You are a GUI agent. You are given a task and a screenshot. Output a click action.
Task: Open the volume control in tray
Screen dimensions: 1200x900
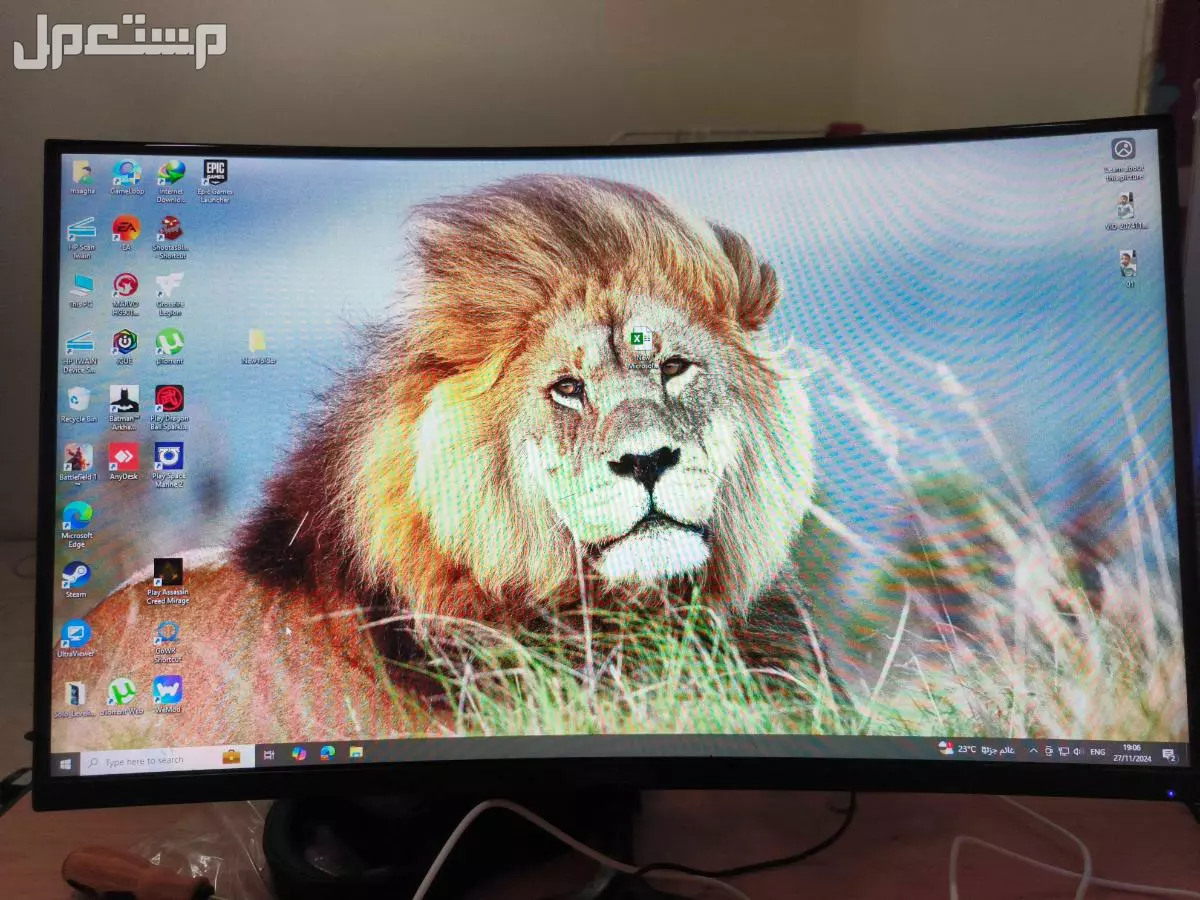click(1078, 751)
